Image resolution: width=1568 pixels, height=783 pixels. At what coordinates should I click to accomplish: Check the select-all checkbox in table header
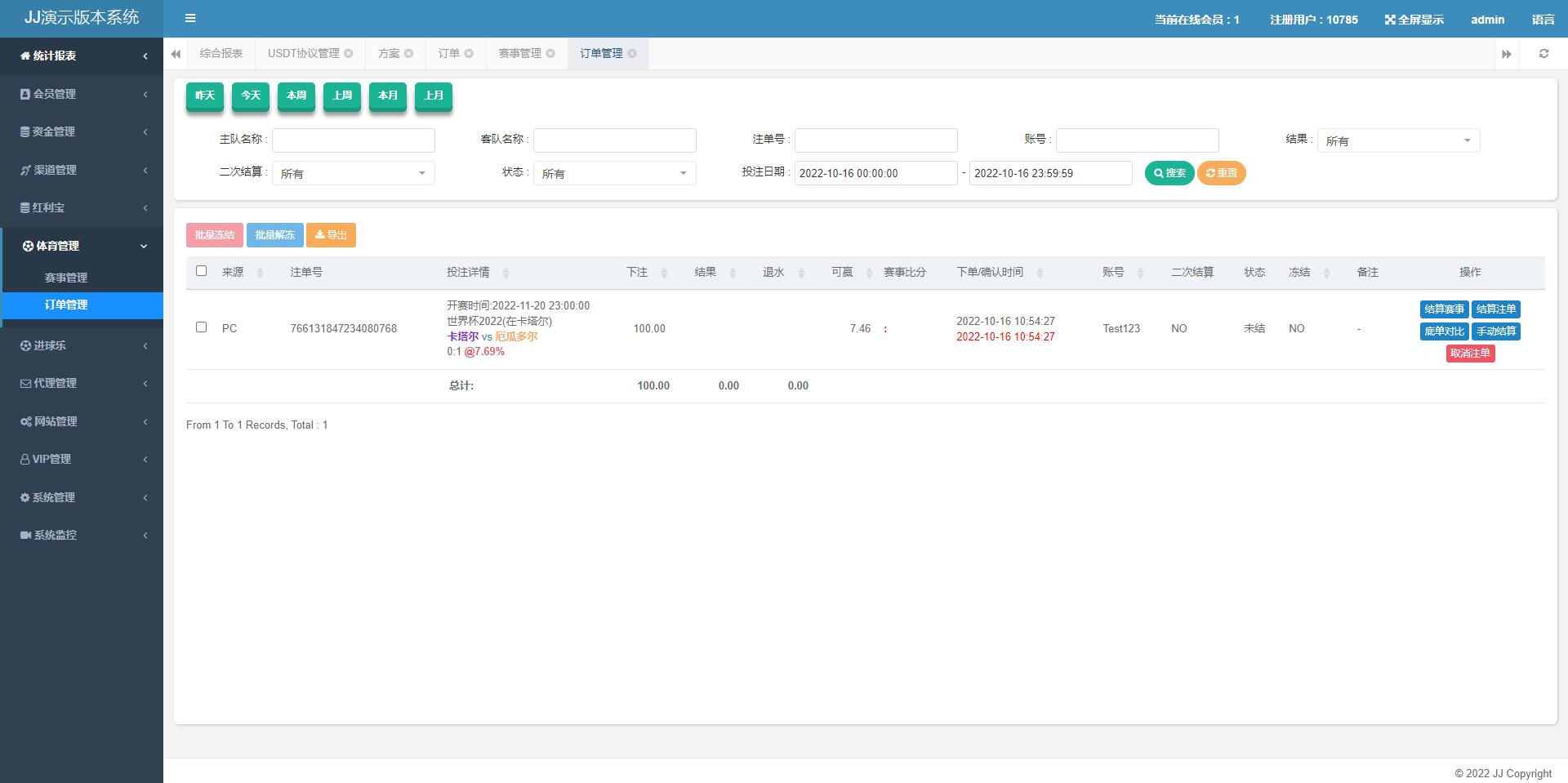point(202,270)
